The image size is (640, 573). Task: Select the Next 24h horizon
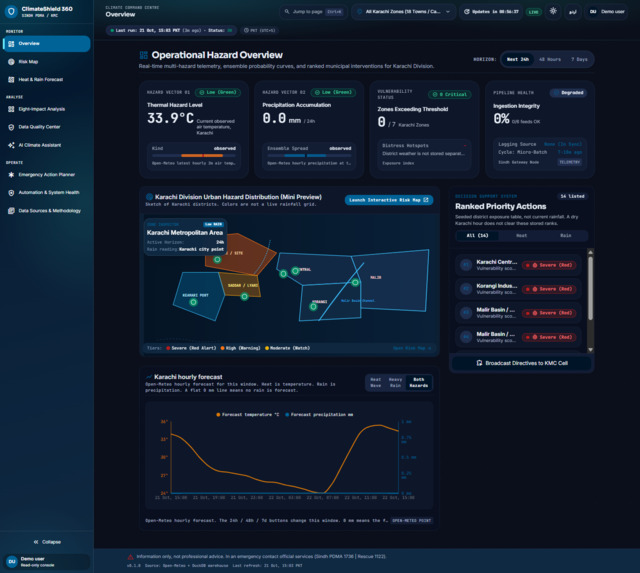coord(518,59)
